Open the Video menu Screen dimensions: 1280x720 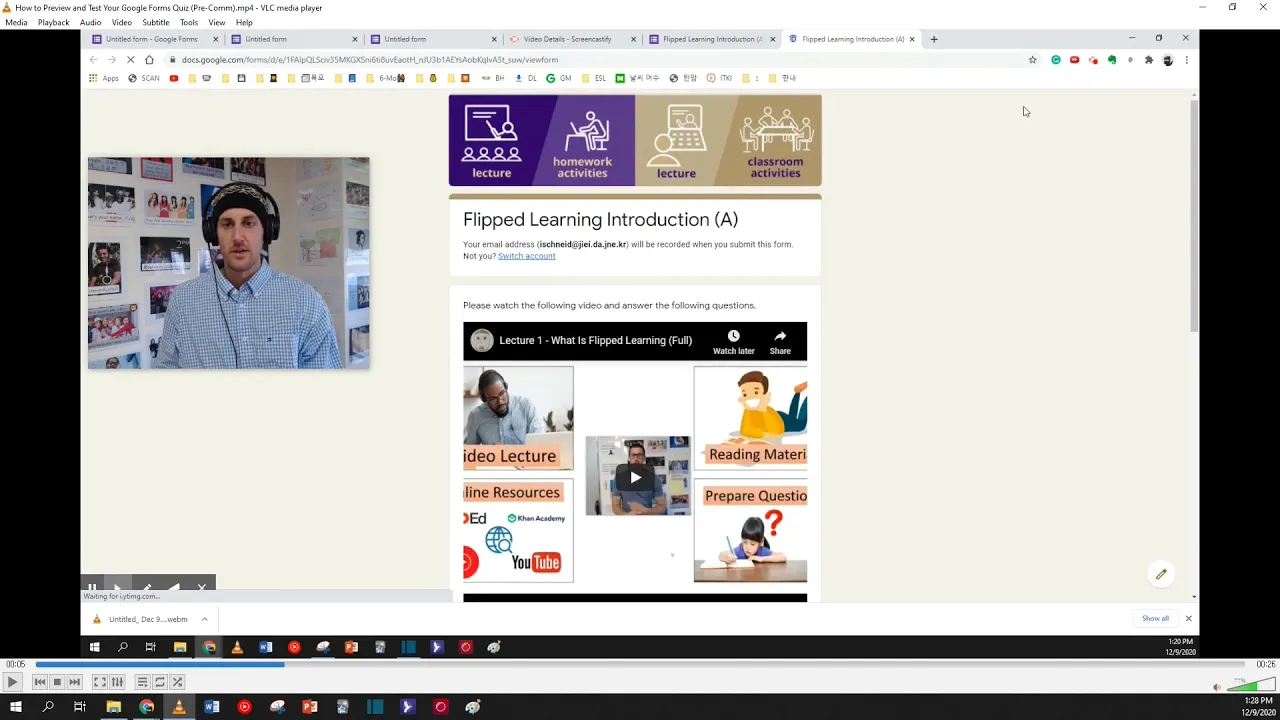tap(122, 22)
